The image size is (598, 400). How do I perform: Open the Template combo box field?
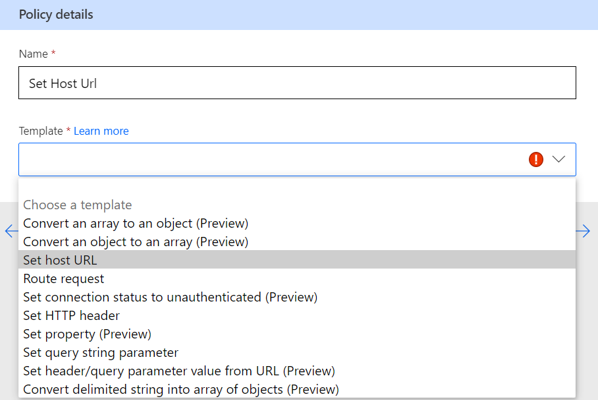pyautogui.click(x=297, y=159)
